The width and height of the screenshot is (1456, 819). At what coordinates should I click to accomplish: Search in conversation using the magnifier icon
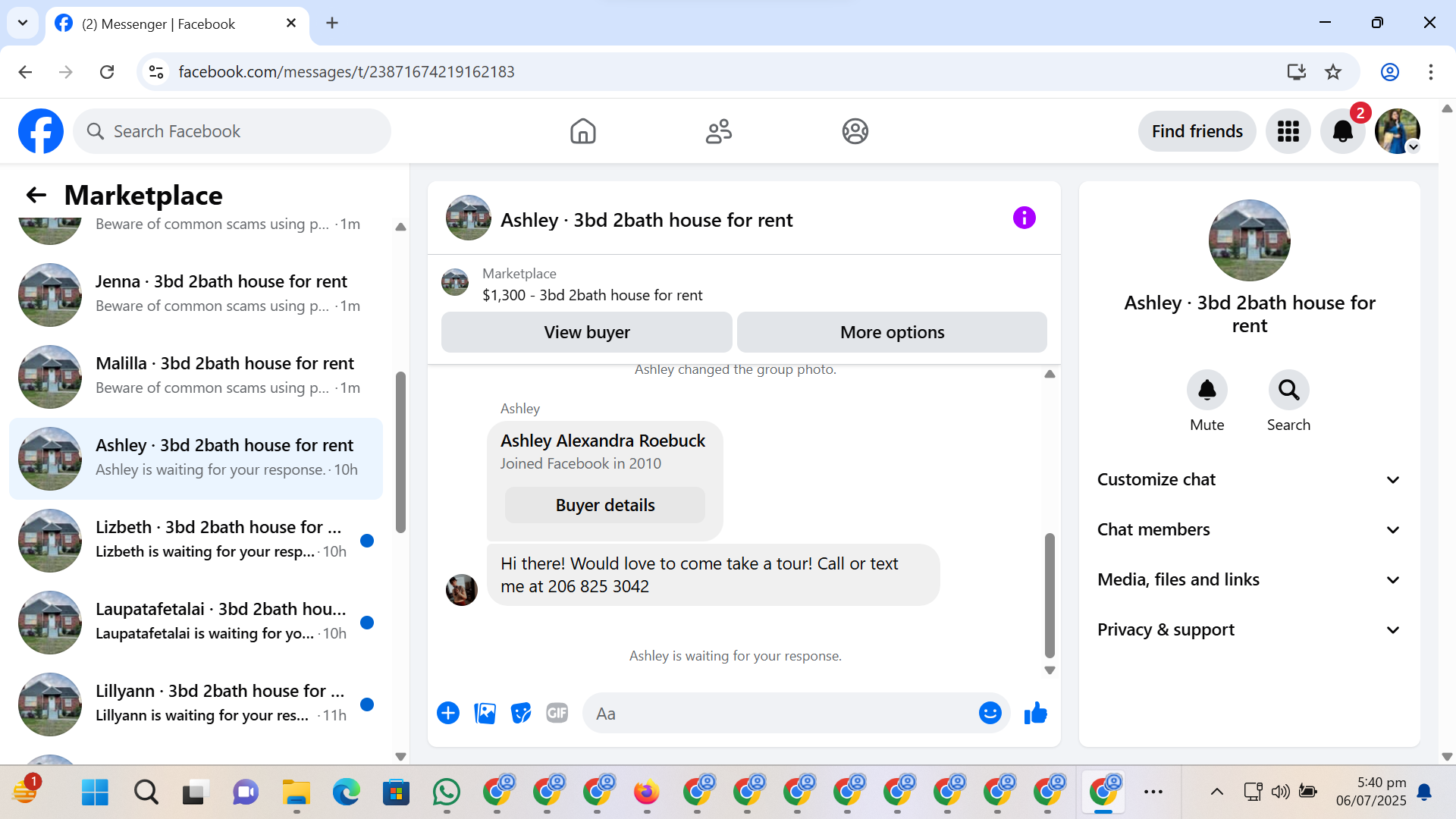[1288, 390]
